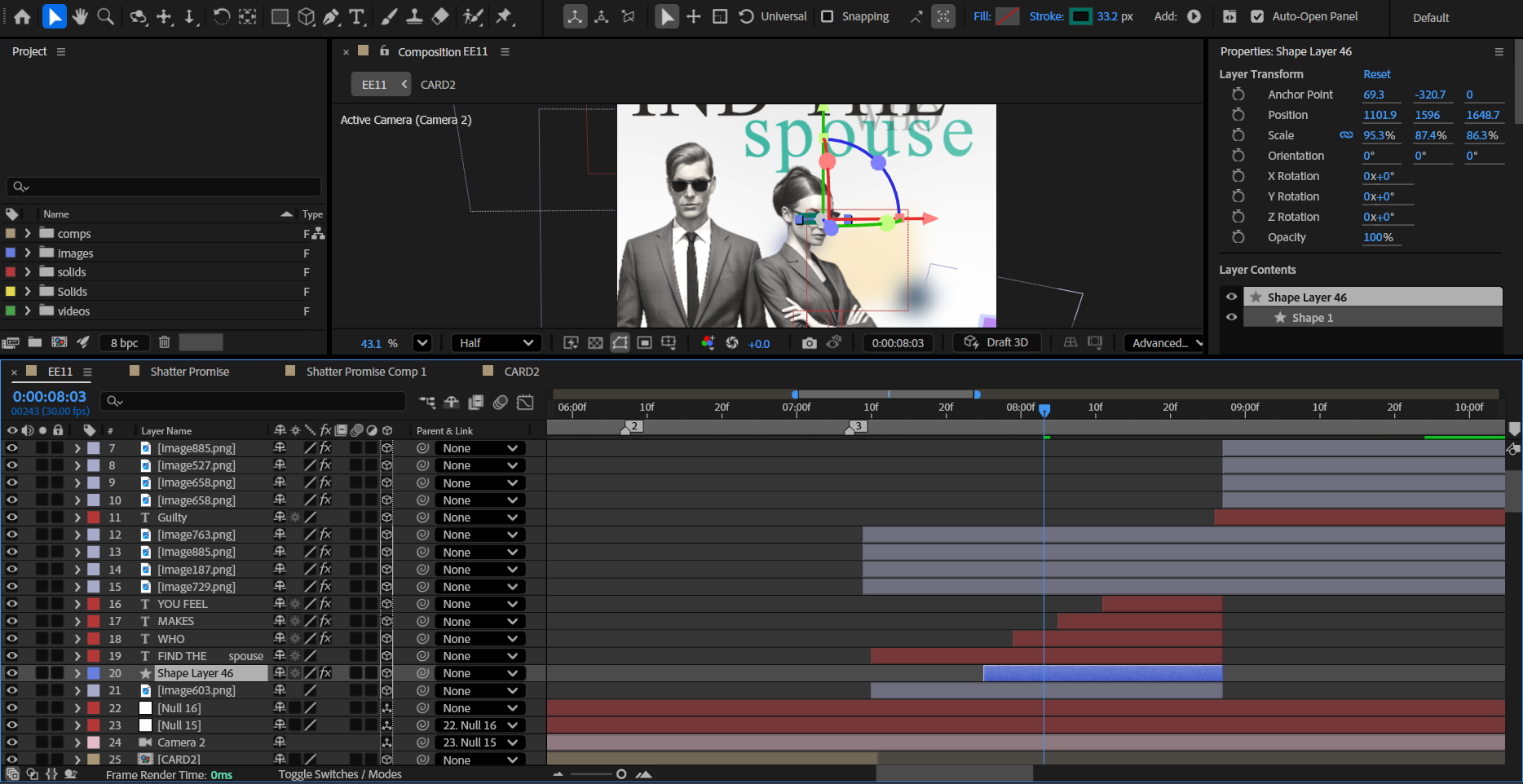Click the trash icon in Project panel
Viewport: 1523px width, 784px height.
pyautogui.click(x=164, y=342)
